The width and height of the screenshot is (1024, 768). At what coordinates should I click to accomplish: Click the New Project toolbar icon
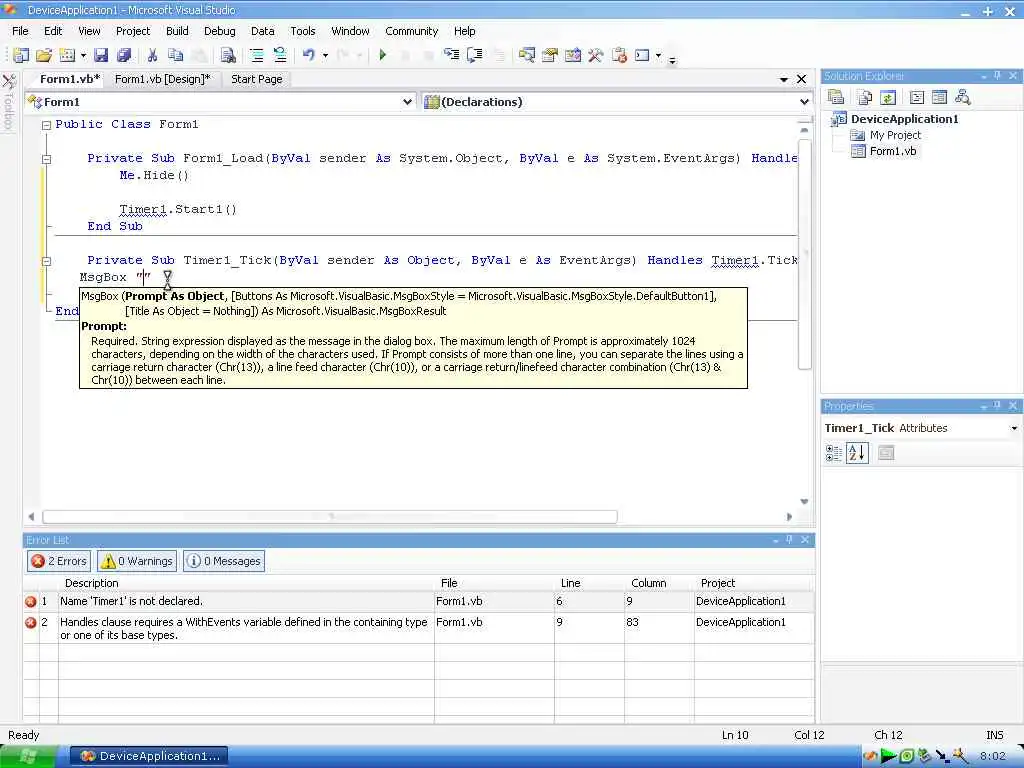tap(21, 56)
